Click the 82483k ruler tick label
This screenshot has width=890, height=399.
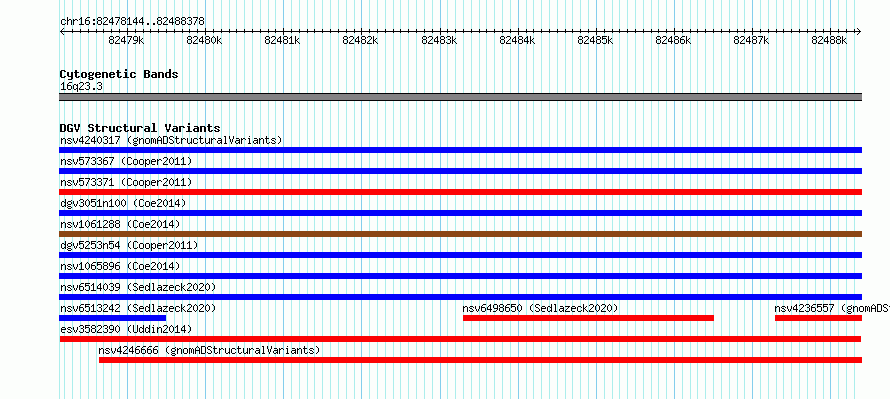click(439, 40)
